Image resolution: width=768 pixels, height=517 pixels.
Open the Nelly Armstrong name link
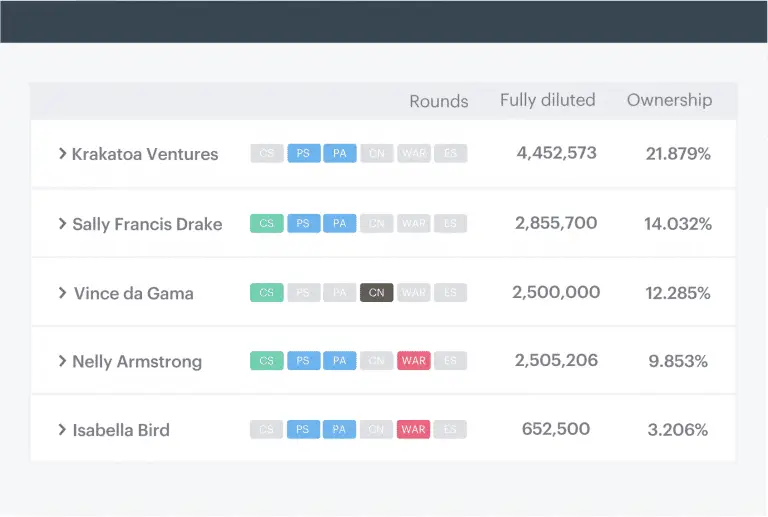137,362
